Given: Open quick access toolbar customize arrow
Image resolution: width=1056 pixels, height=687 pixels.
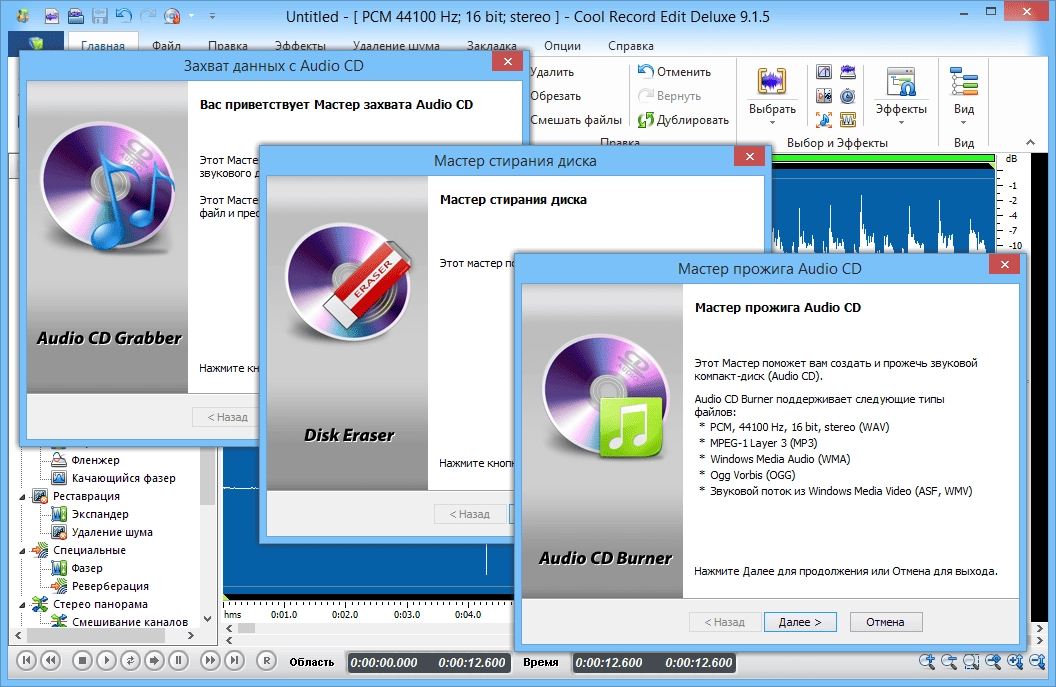Looking at the screenshot, I should pos(212,15).
